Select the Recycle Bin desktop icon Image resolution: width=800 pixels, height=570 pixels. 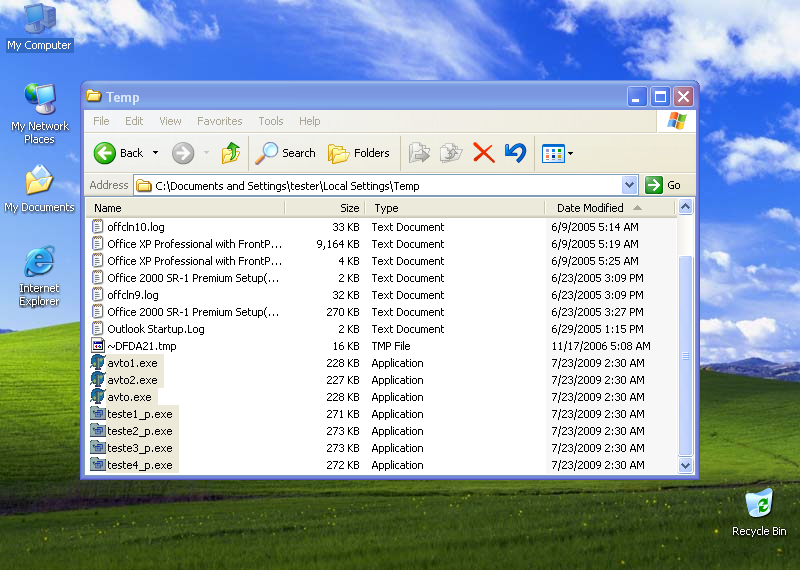759,513
